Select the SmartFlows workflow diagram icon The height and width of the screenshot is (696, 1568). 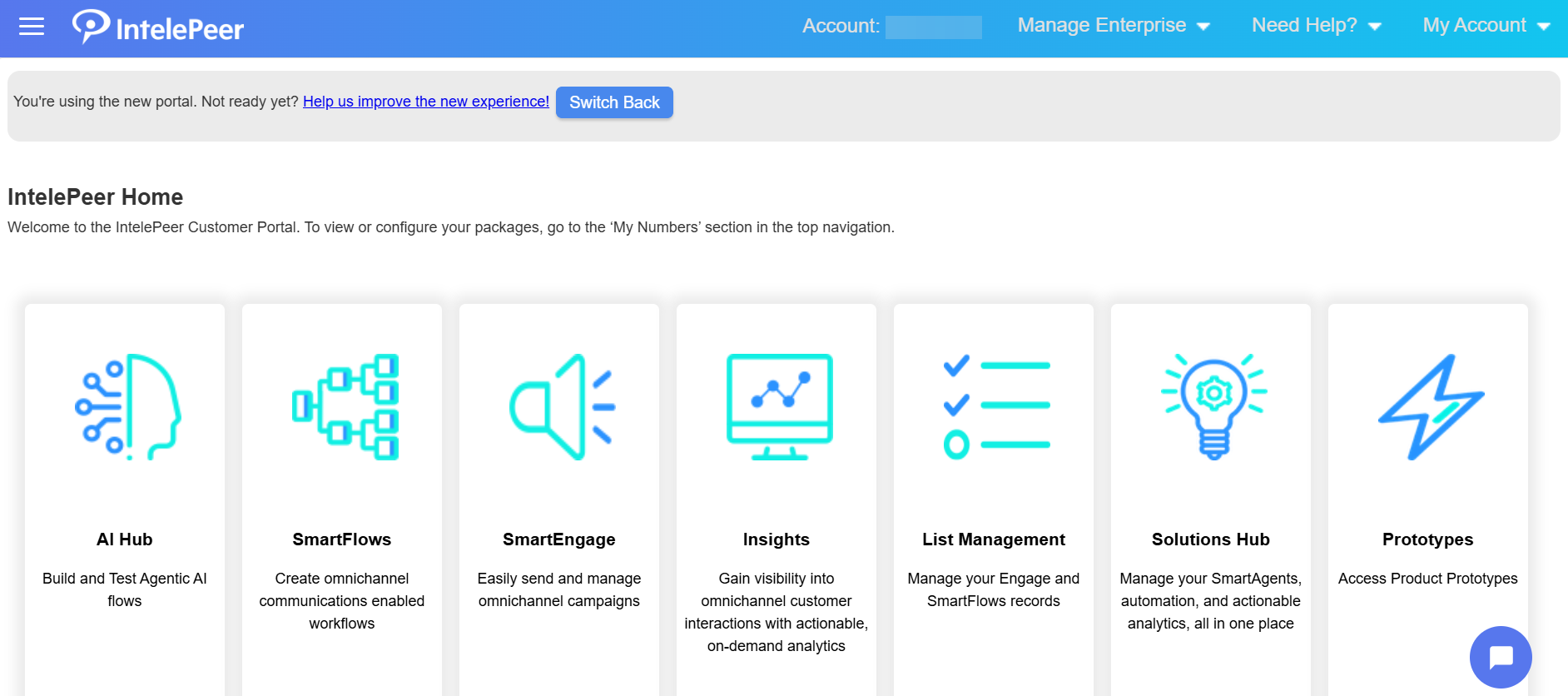(345, 407)
